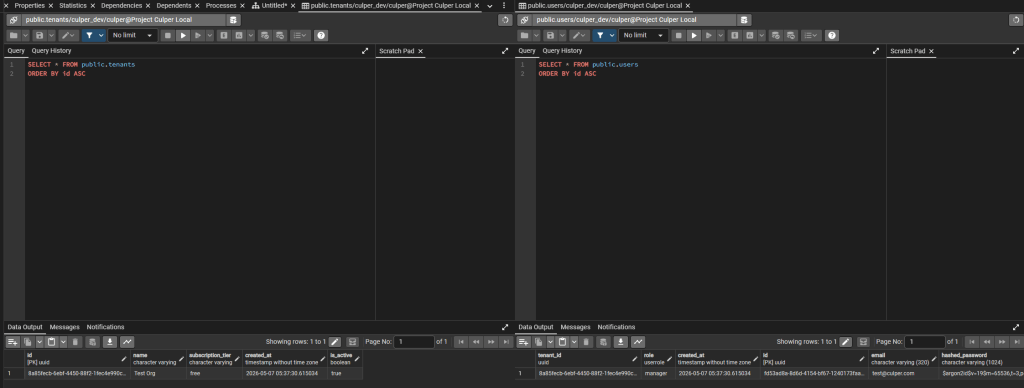Screen dimensions: 1024x388
Task: Select the Test Org name cell
Action: 159,374
